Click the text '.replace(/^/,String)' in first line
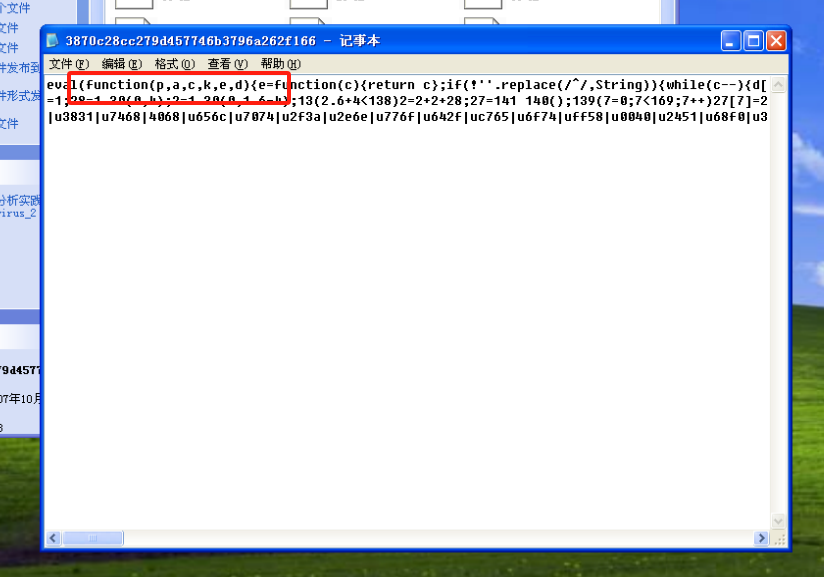This screenshot has height=577, width=824. pos(572,85)
